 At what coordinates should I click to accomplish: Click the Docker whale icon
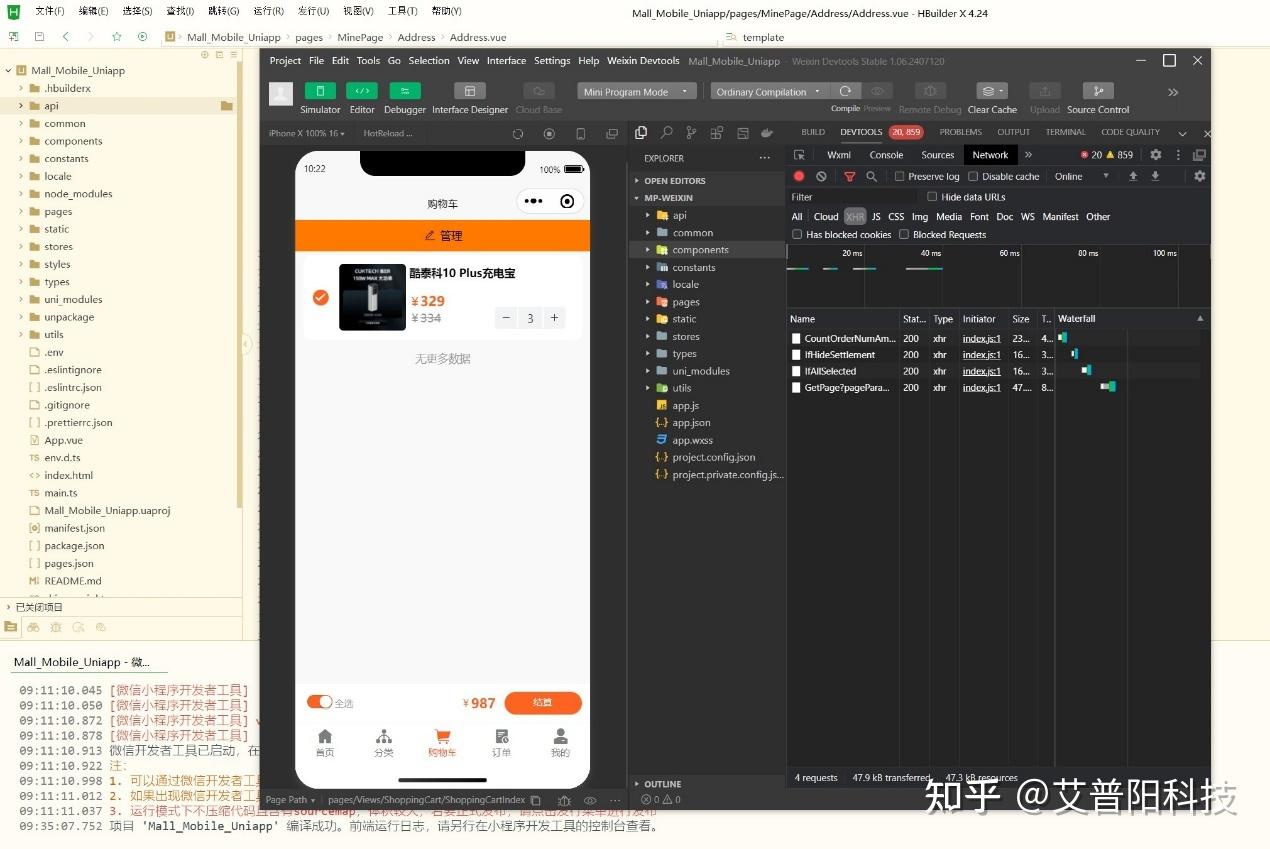tap(767, 132)
